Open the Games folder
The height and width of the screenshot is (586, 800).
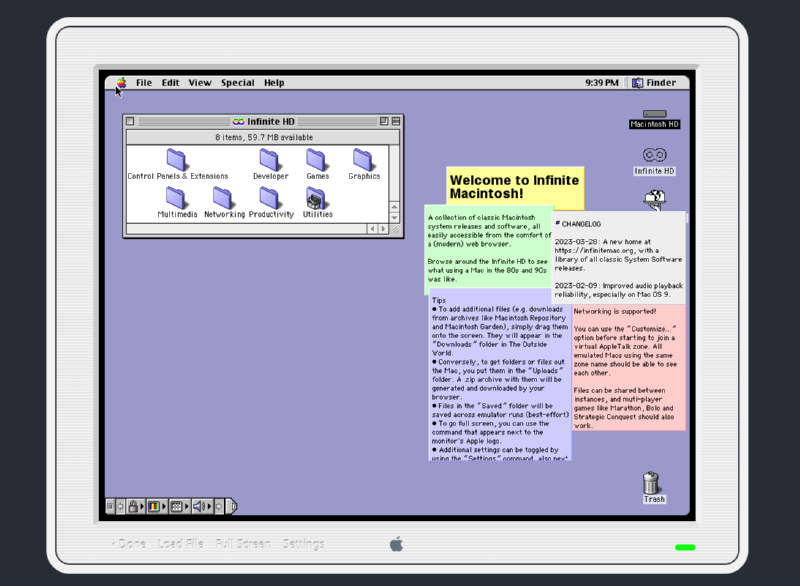(x=317, y=159)
